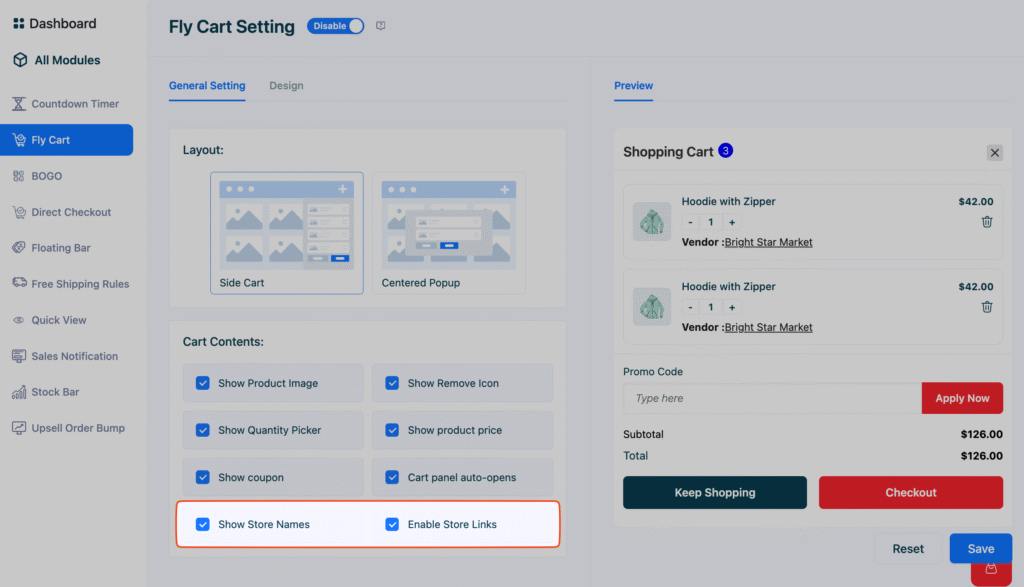Open the BOGO module in sidebar
Image resolution: width=1024 pixels, height=587 pixels.
point(46,176)
